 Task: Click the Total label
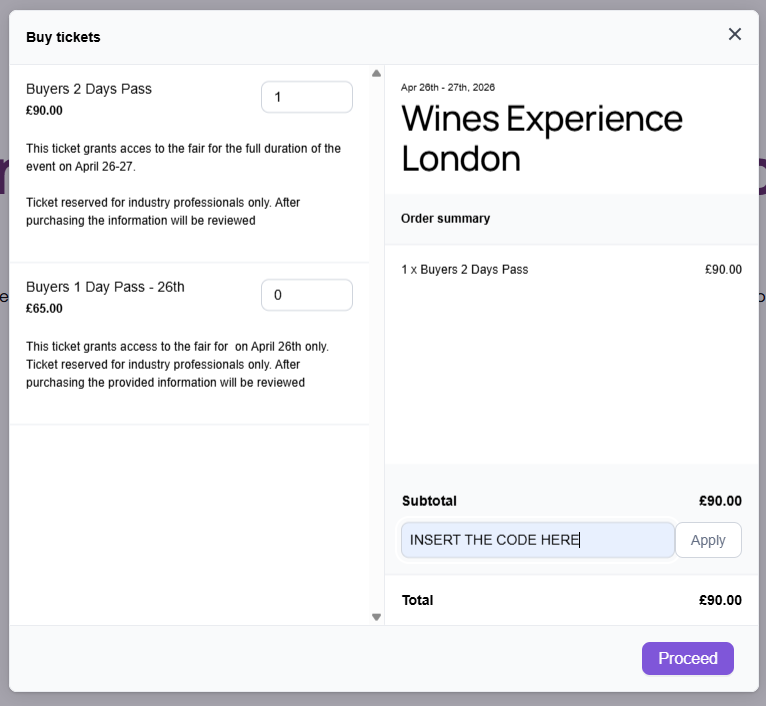coord(417,600)
